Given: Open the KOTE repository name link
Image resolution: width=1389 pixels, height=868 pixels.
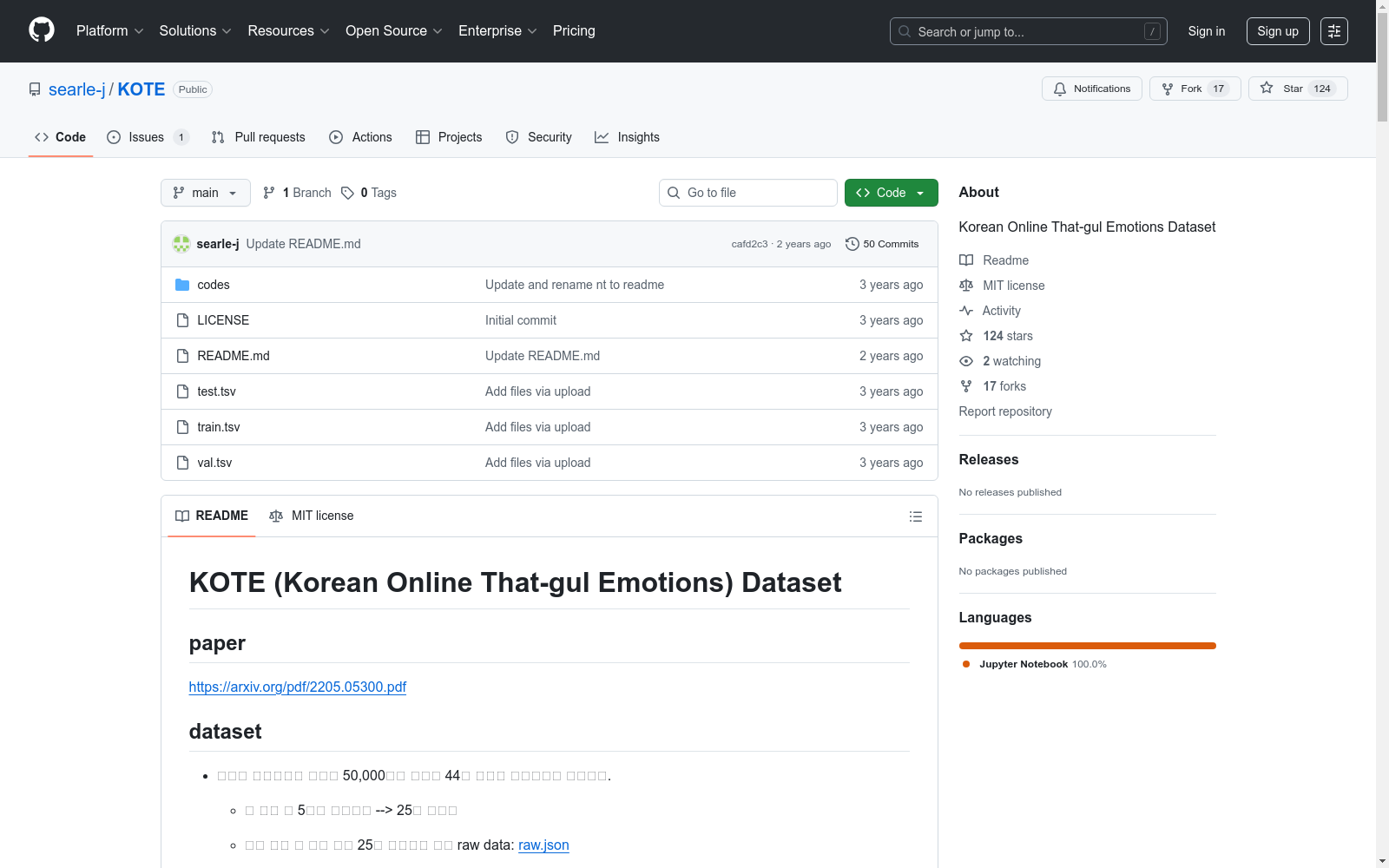Looking at the screenshot, I should 142,89.
